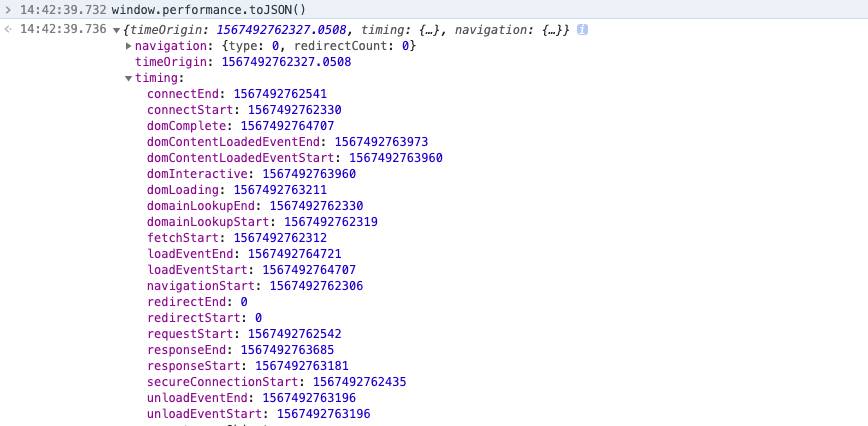This screenshot has height=426, width=868.
Task: Click the console input prompt chevron
Action: click(9, 10)
